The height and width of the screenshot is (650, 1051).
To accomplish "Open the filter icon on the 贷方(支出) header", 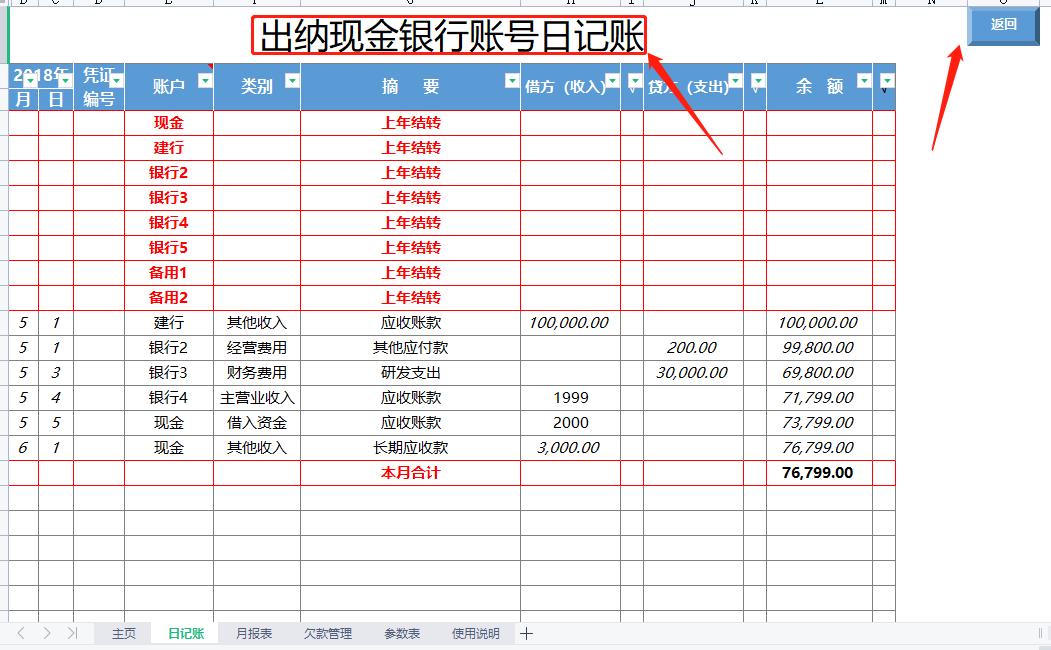I will pyautogui.click(x=734, y=81).
